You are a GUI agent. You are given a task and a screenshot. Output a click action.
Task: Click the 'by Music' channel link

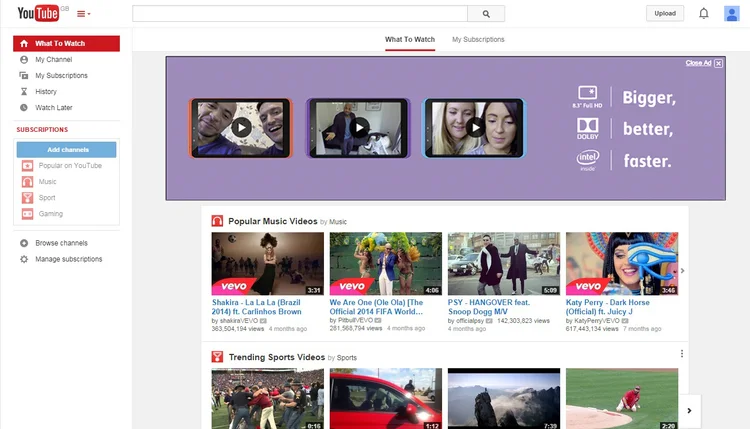click(338, 222)
